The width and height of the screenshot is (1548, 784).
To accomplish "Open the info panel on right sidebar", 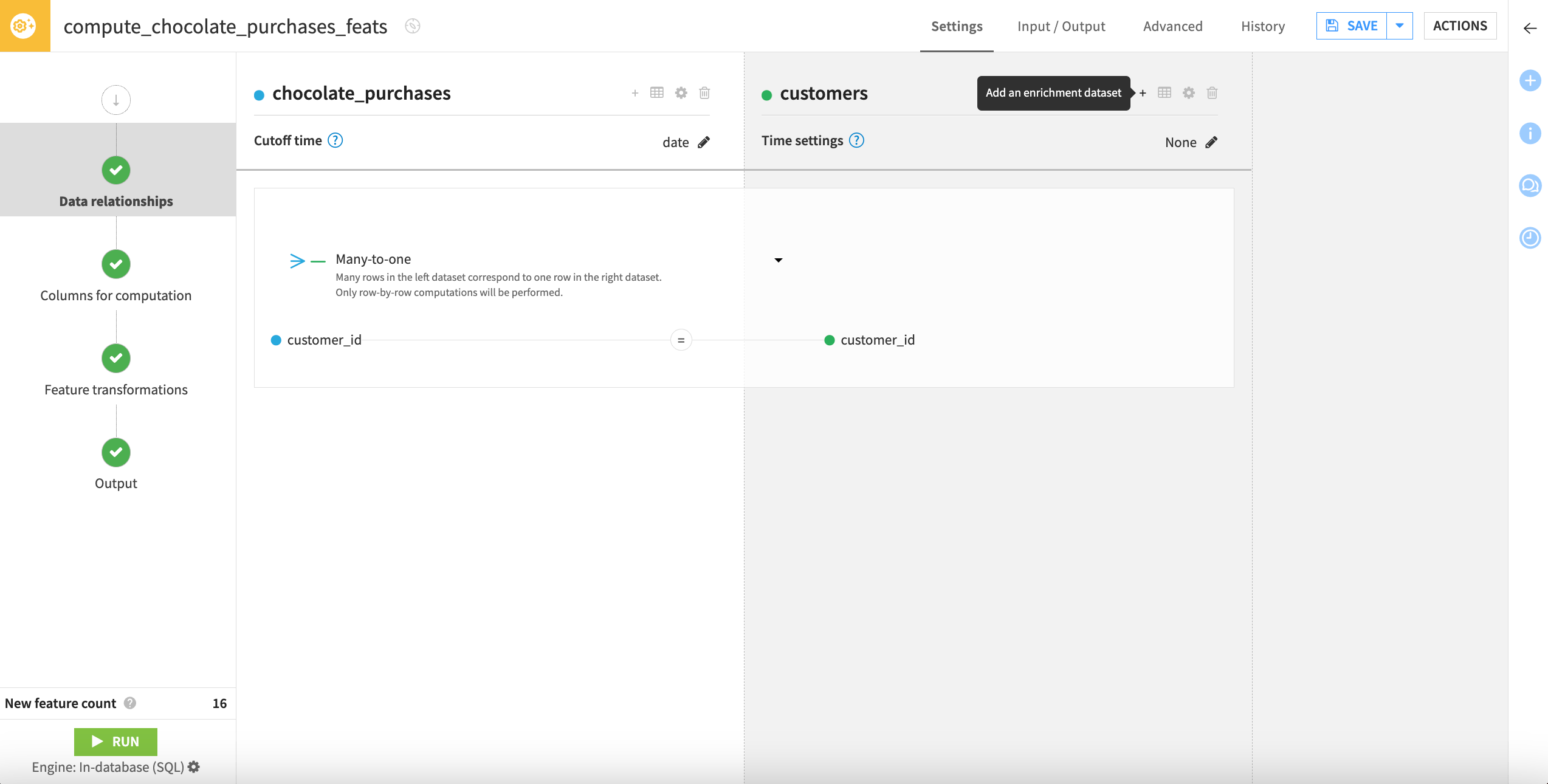I will [x=1530, y=133].
